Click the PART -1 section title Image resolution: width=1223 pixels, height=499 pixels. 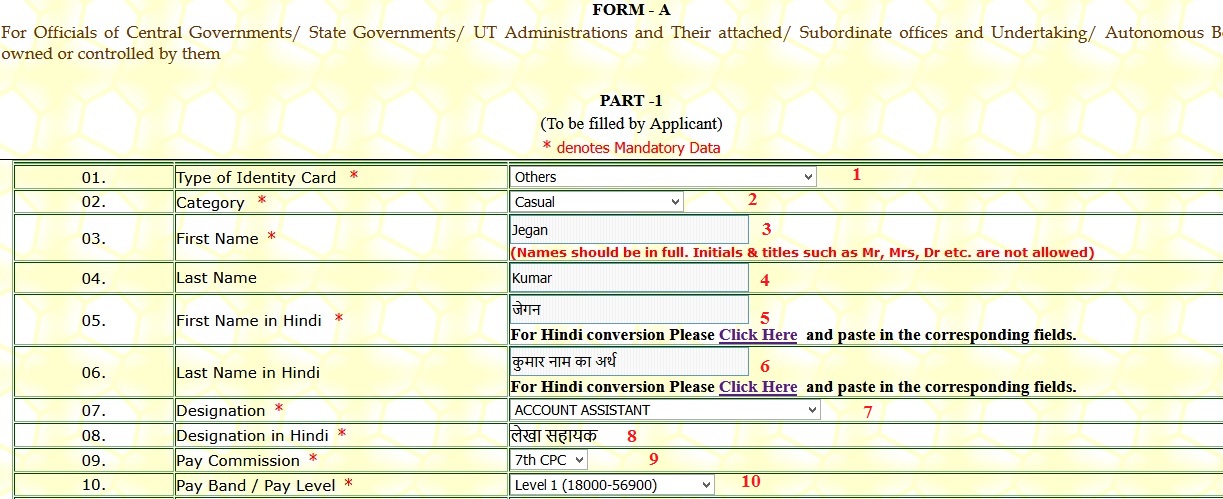[631, 101]
